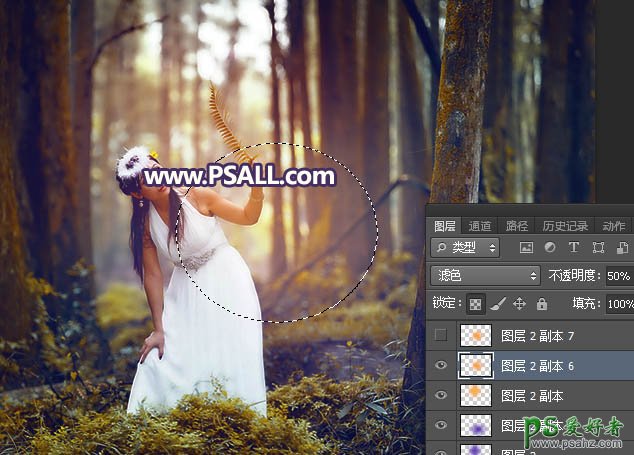Image resolution: width=634 pixels, height=455 pixels.
Task: Enable lock transparent pixels
Action: [x=476, y=303]
